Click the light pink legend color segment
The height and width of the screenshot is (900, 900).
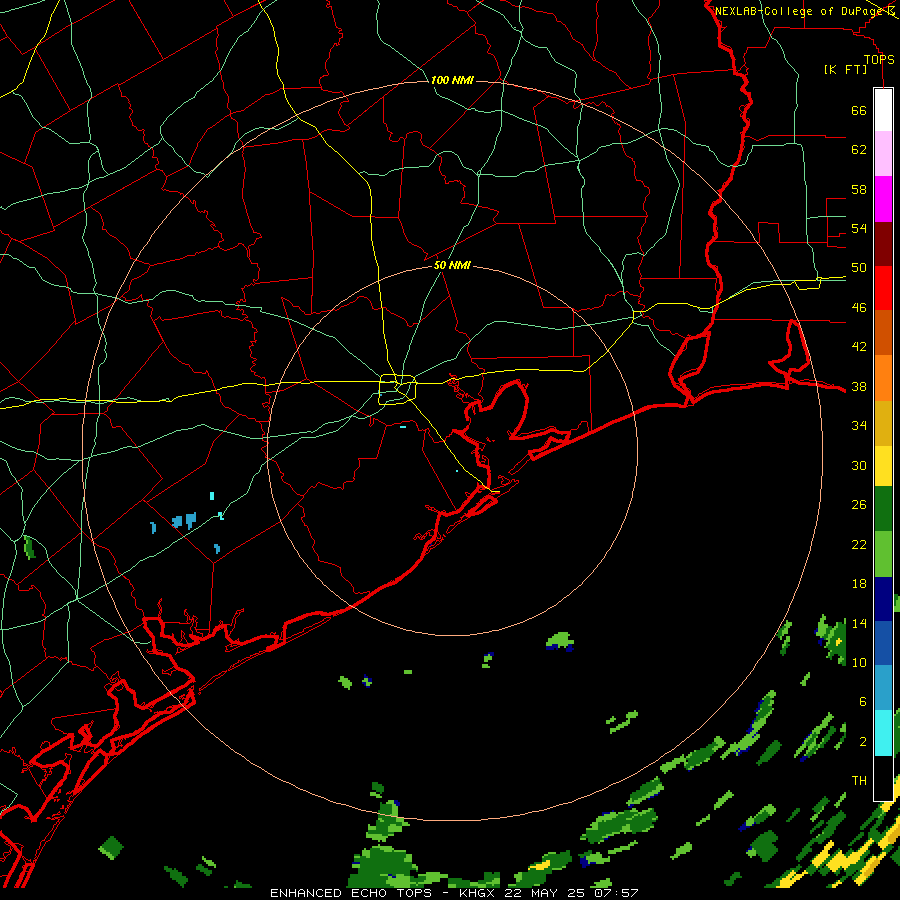click(x=883, y=154)
